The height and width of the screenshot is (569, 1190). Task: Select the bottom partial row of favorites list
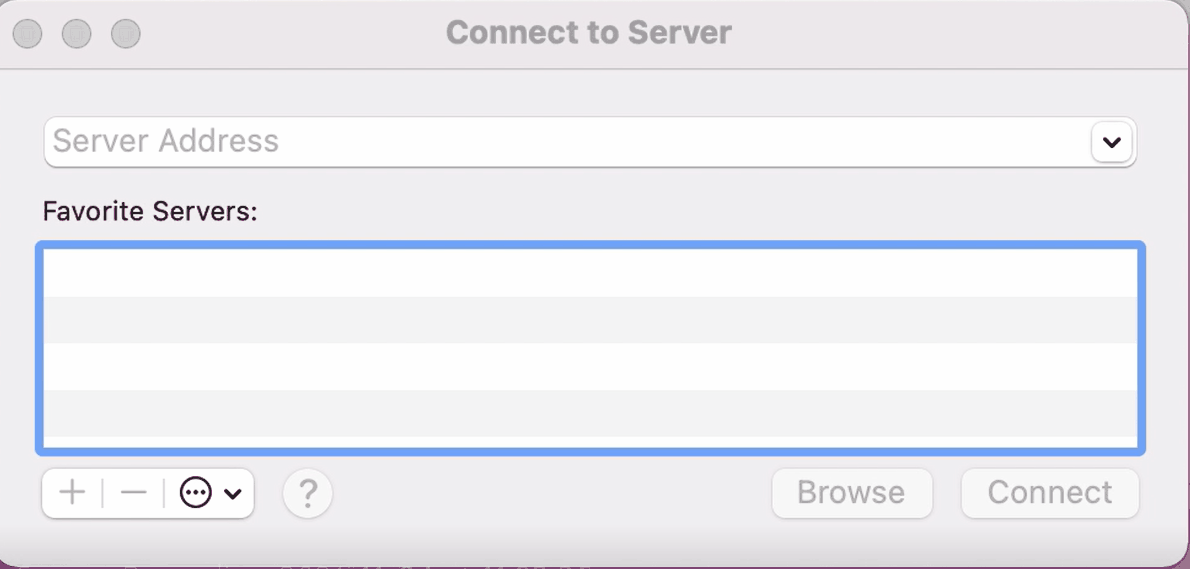[590, 442]
